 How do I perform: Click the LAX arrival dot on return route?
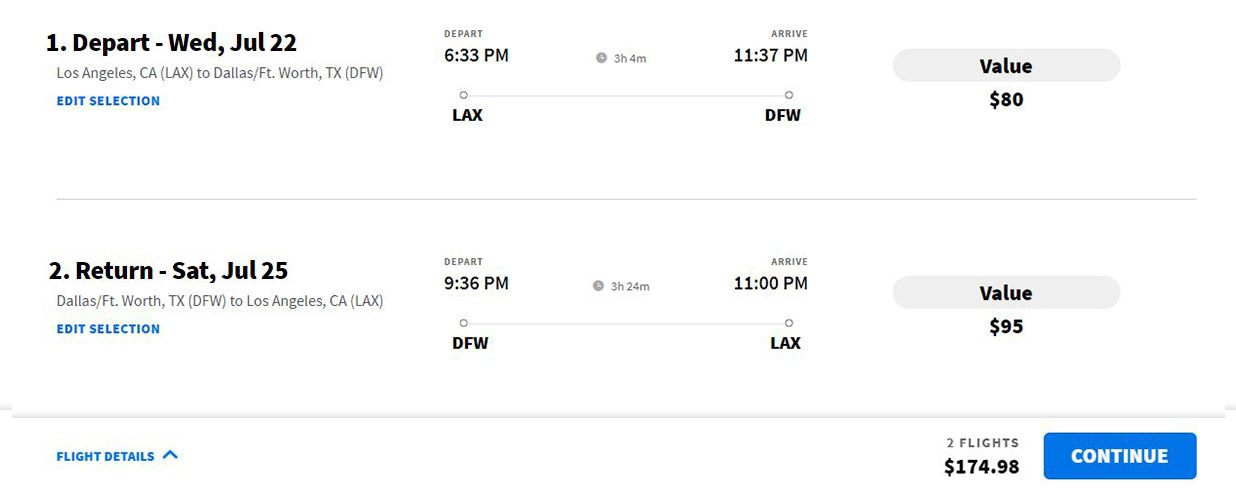(x=789, y=323)
